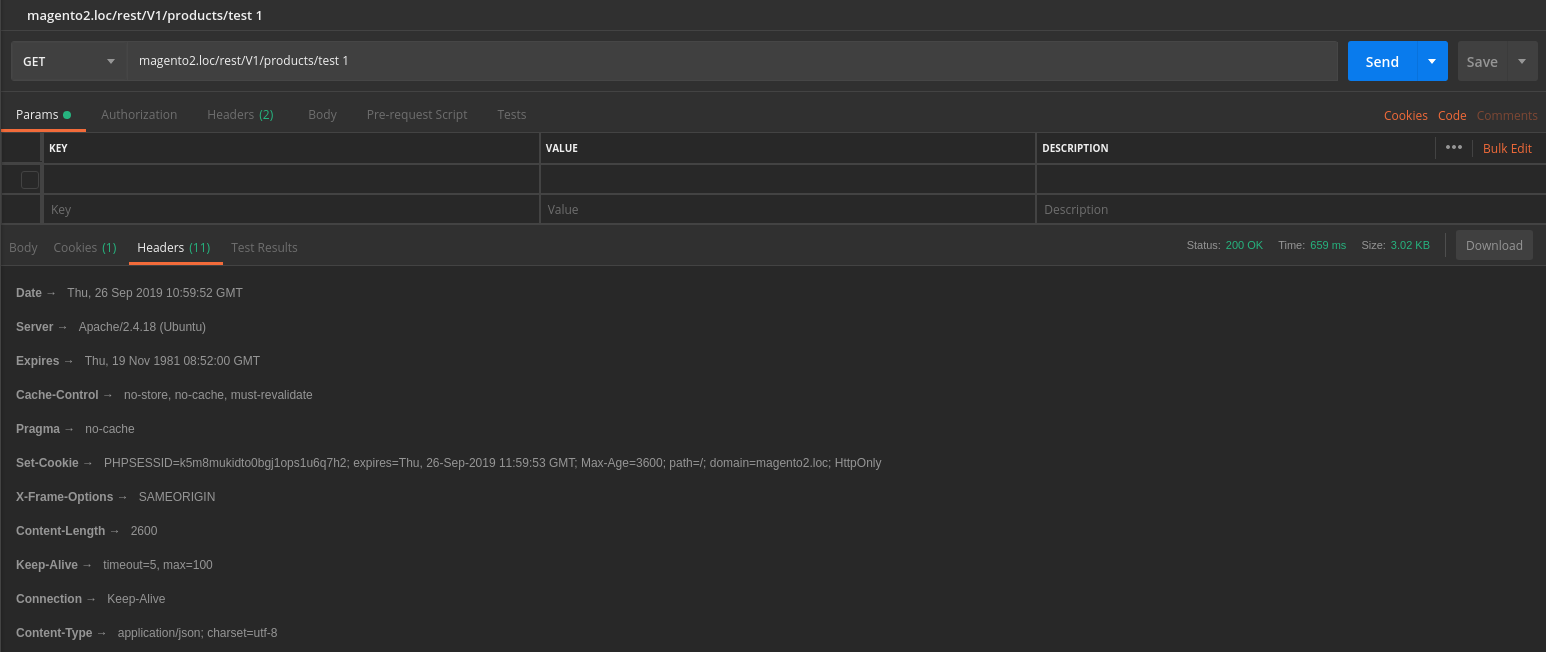Click the Content-Type application/json value

(x=197, y=633)
